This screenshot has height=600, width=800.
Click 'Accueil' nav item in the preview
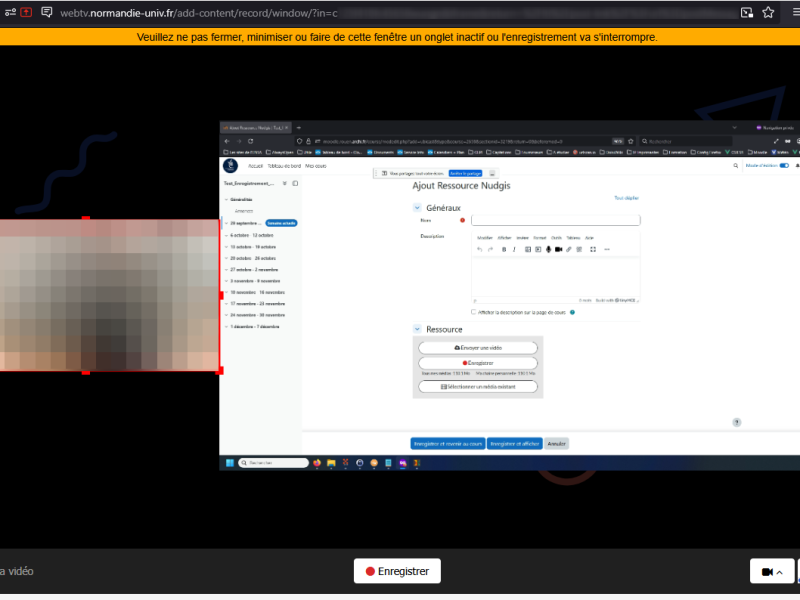[255, 166]
